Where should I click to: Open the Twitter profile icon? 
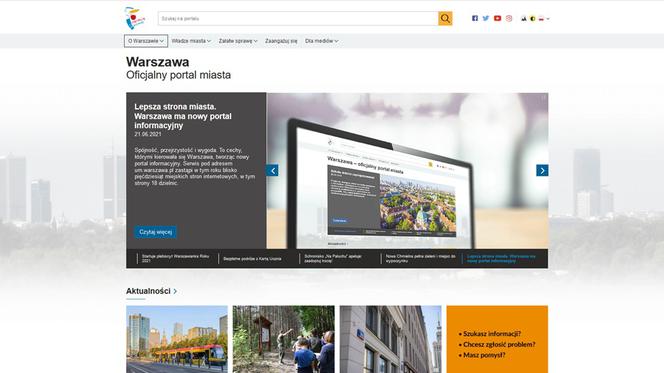tap(486, 19)
